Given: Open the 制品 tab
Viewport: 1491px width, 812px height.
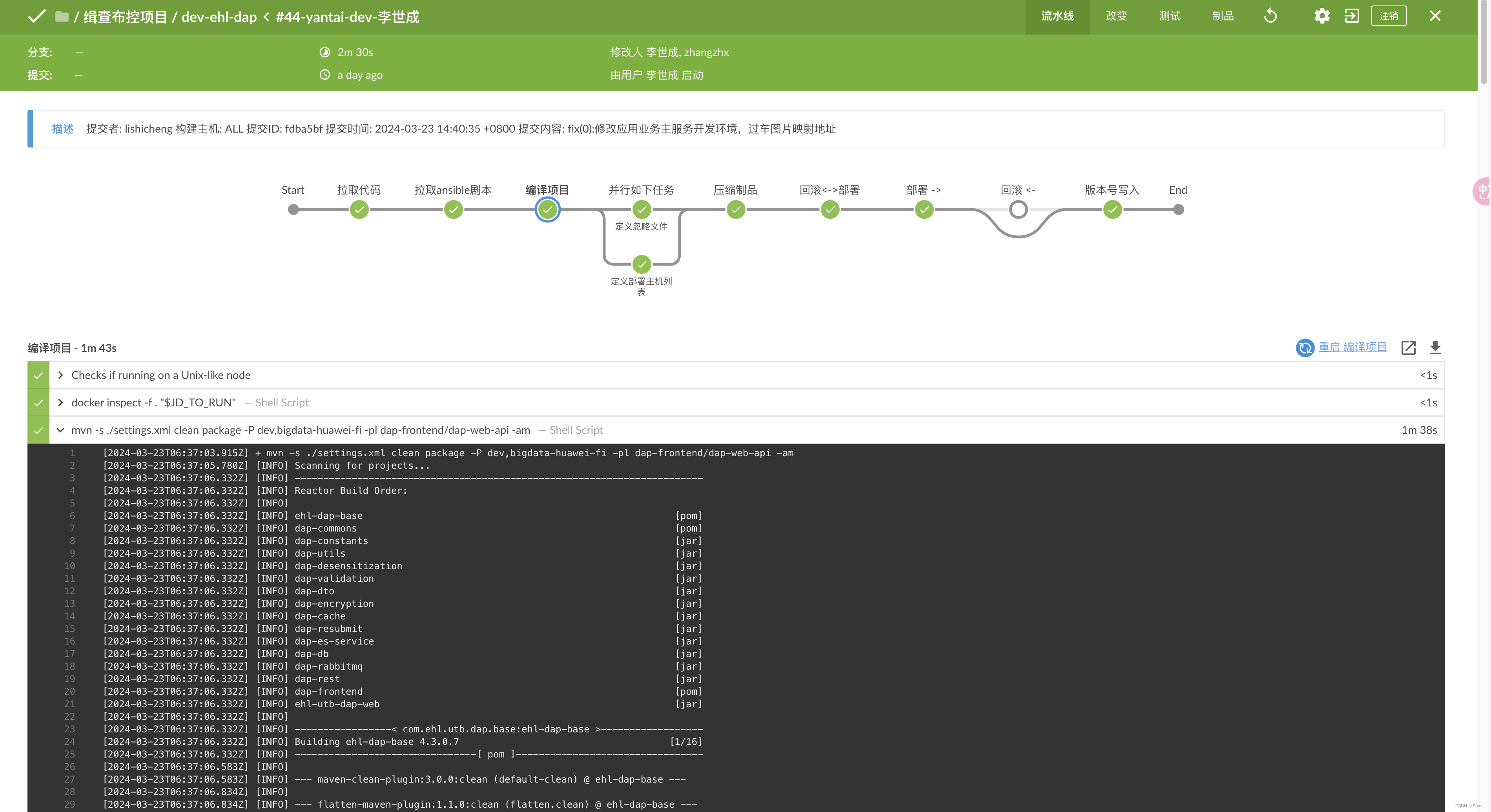Looking at the screenshot, I should click(1223, 16).
